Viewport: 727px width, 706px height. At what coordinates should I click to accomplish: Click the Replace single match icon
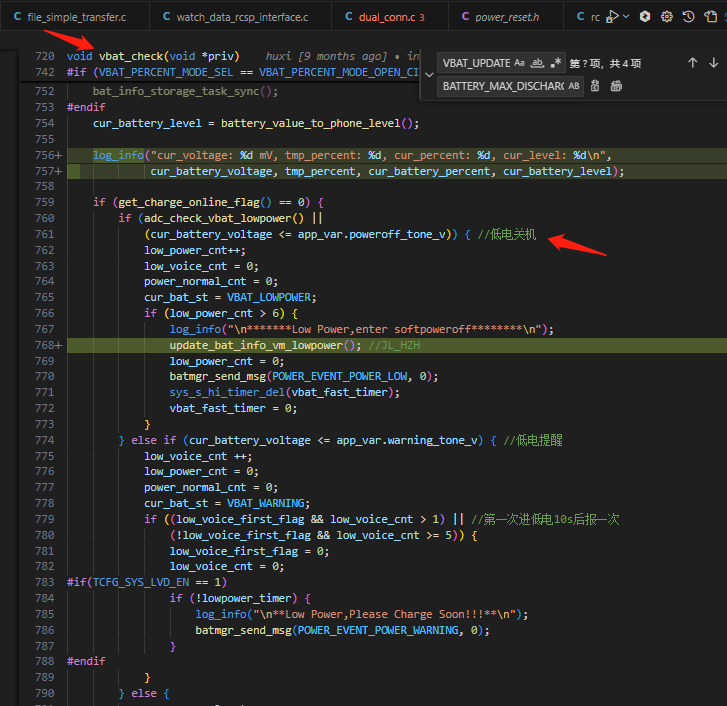tap(595, 86)
